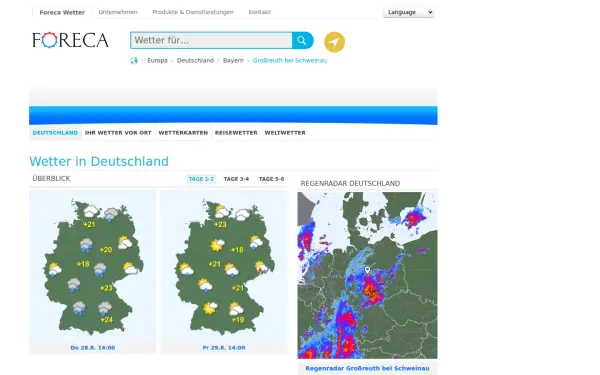The image size is (600, 375).
Task: Open the Language dropdown
Action: click(x=408, y=12)
